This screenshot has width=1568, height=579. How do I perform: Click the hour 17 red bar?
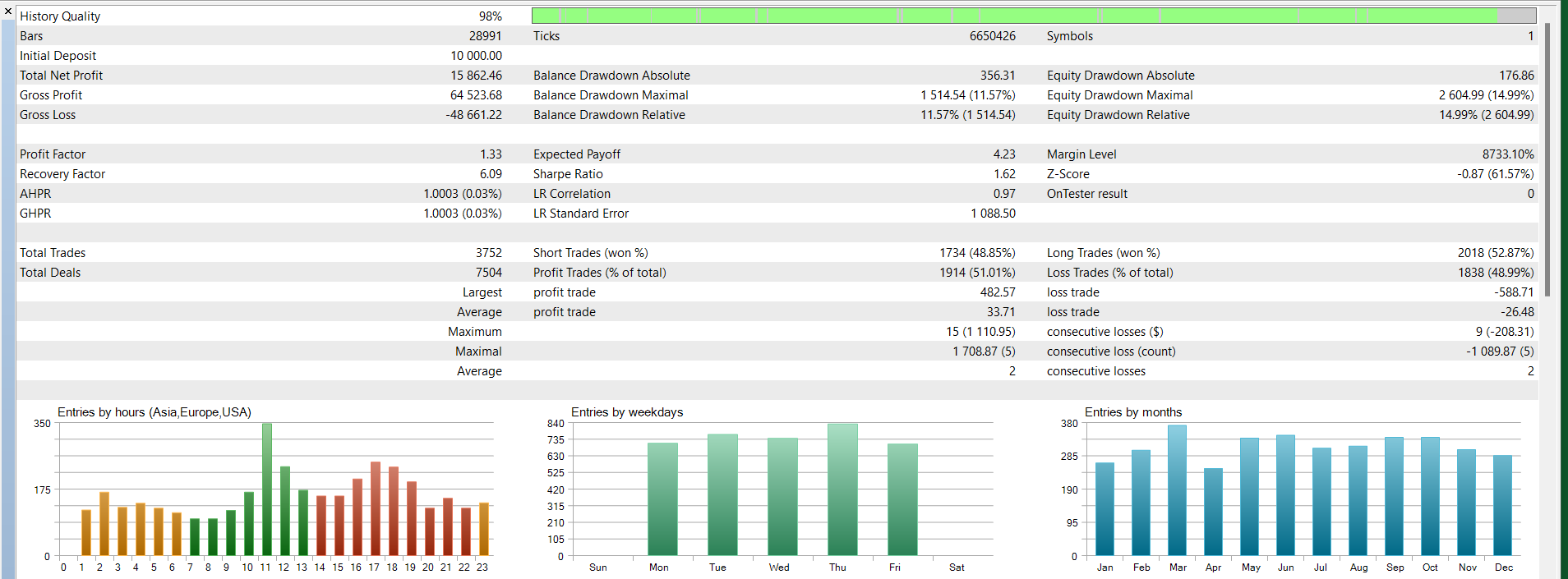click(376, 509)
